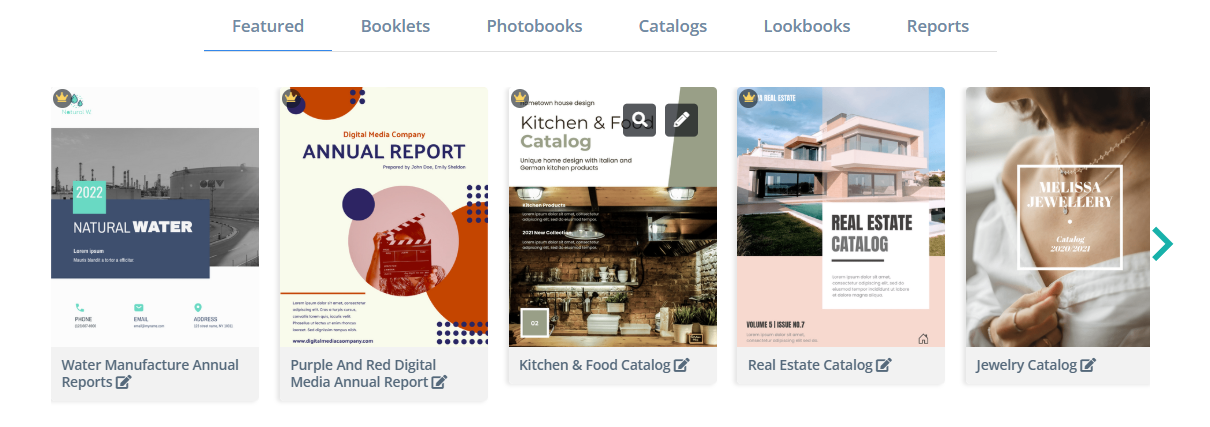Go to the Catalogs tab

click(673, 27)
